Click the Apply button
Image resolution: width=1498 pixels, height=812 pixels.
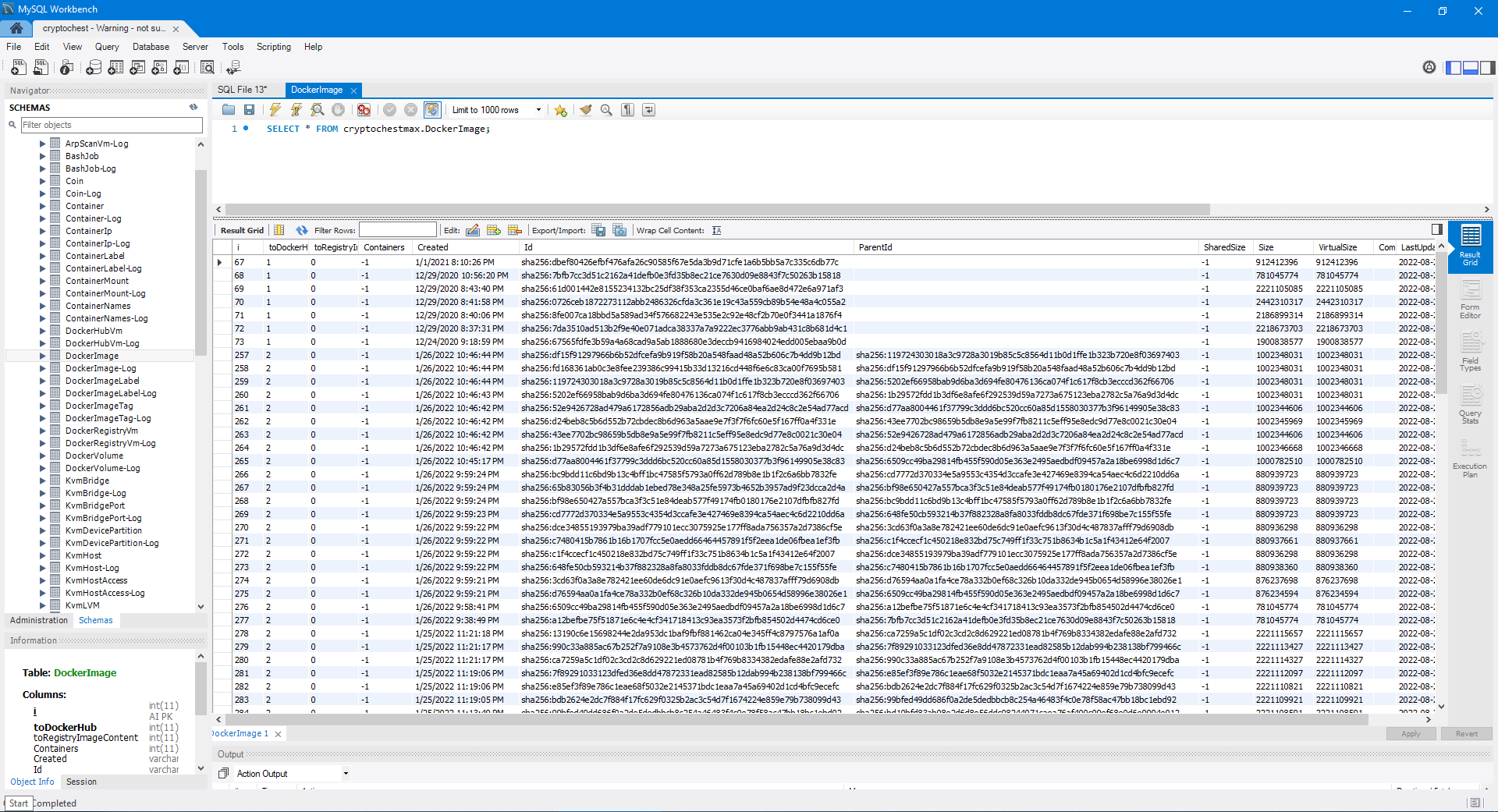(x=1411, y=734)
